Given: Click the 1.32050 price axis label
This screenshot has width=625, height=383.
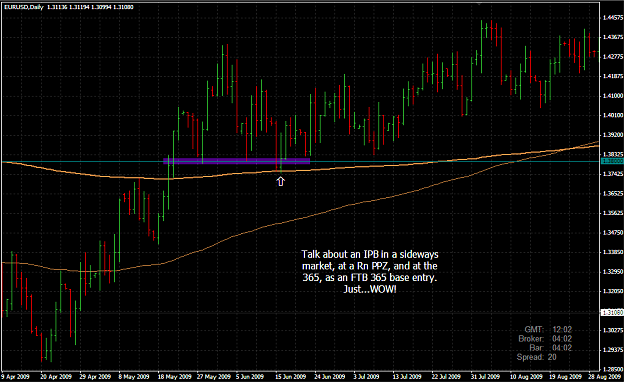Looking at the screenshot, I should (x=613, y=291).
